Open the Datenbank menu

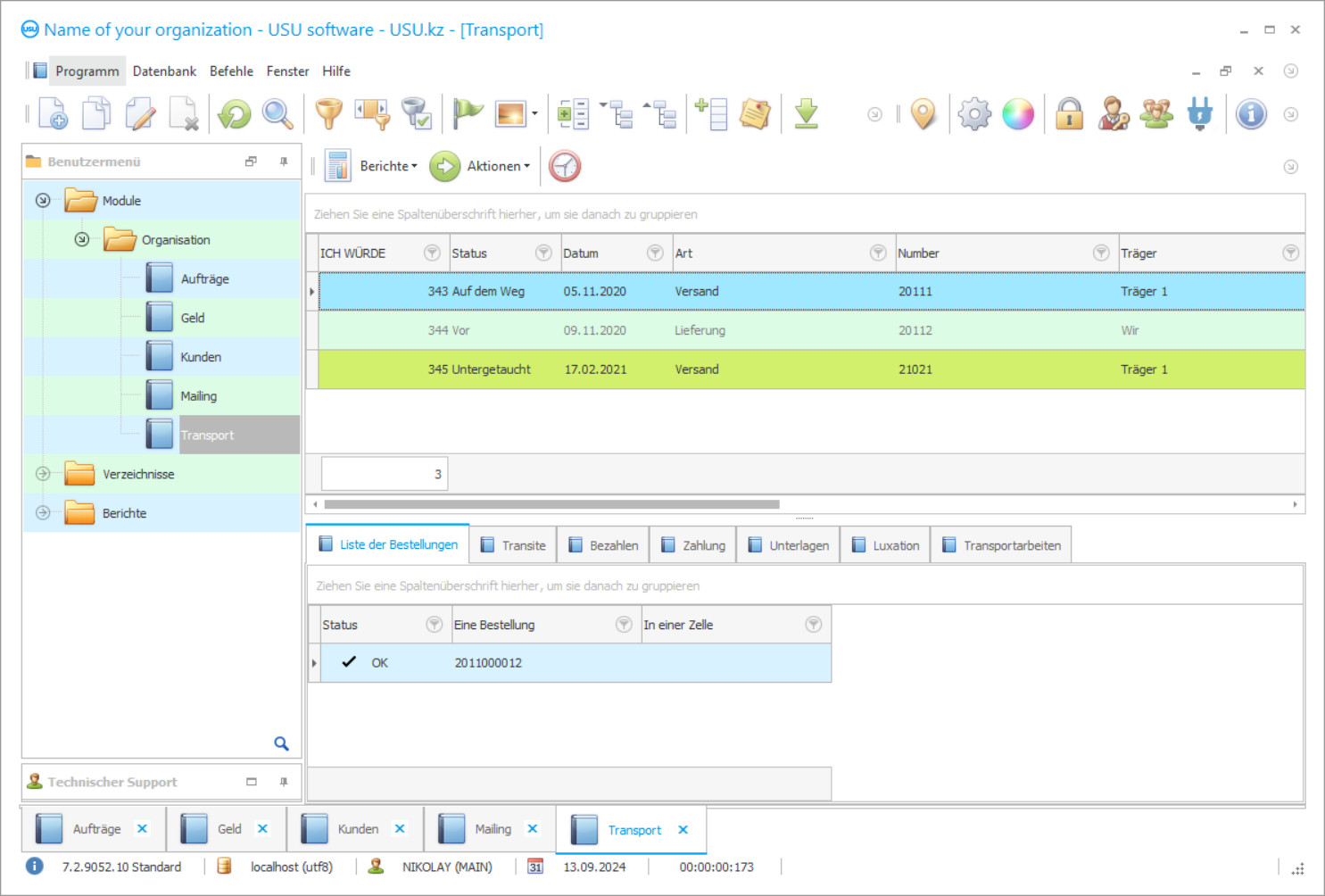[x=164, y=71]
